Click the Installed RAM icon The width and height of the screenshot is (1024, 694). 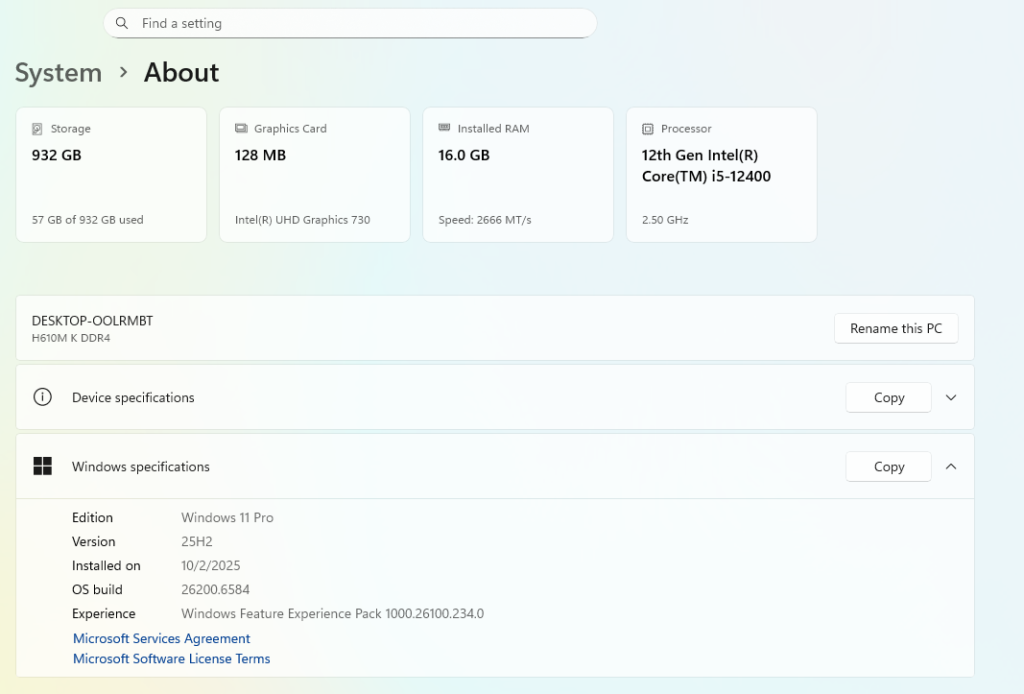(444, 129)
